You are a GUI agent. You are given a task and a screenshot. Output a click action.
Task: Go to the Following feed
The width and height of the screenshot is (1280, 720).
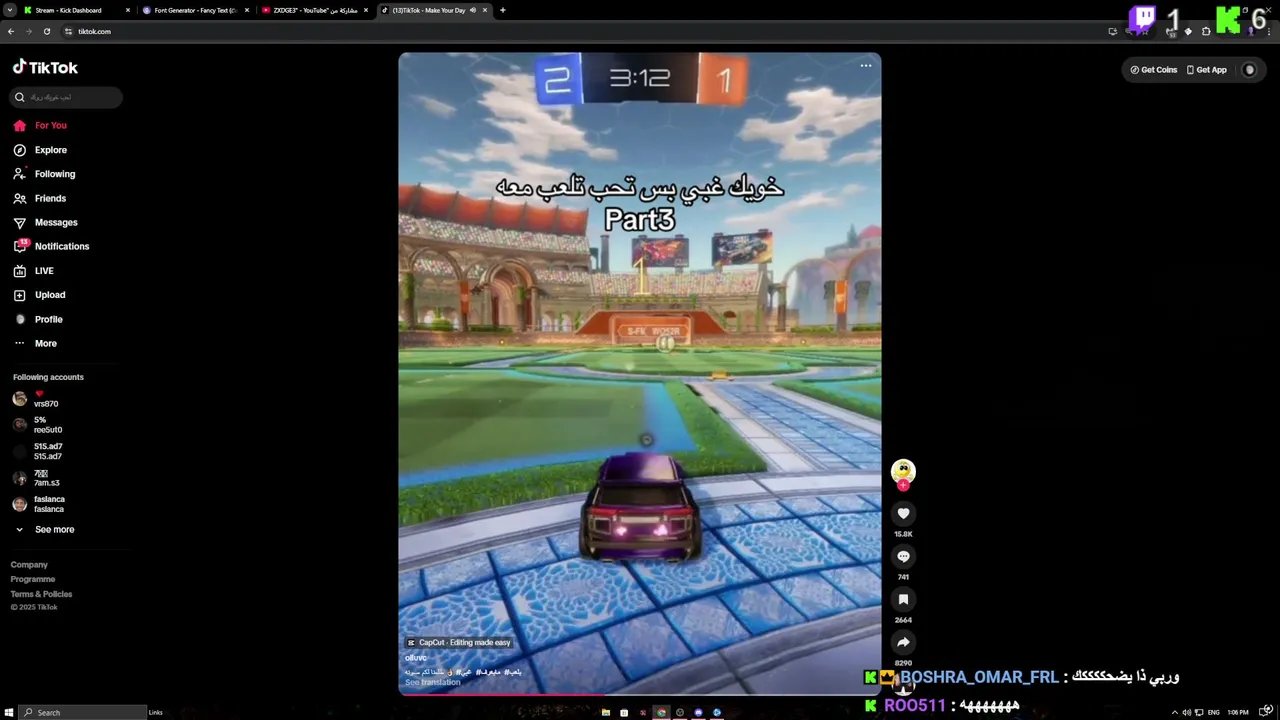click(x=54, y=174)
